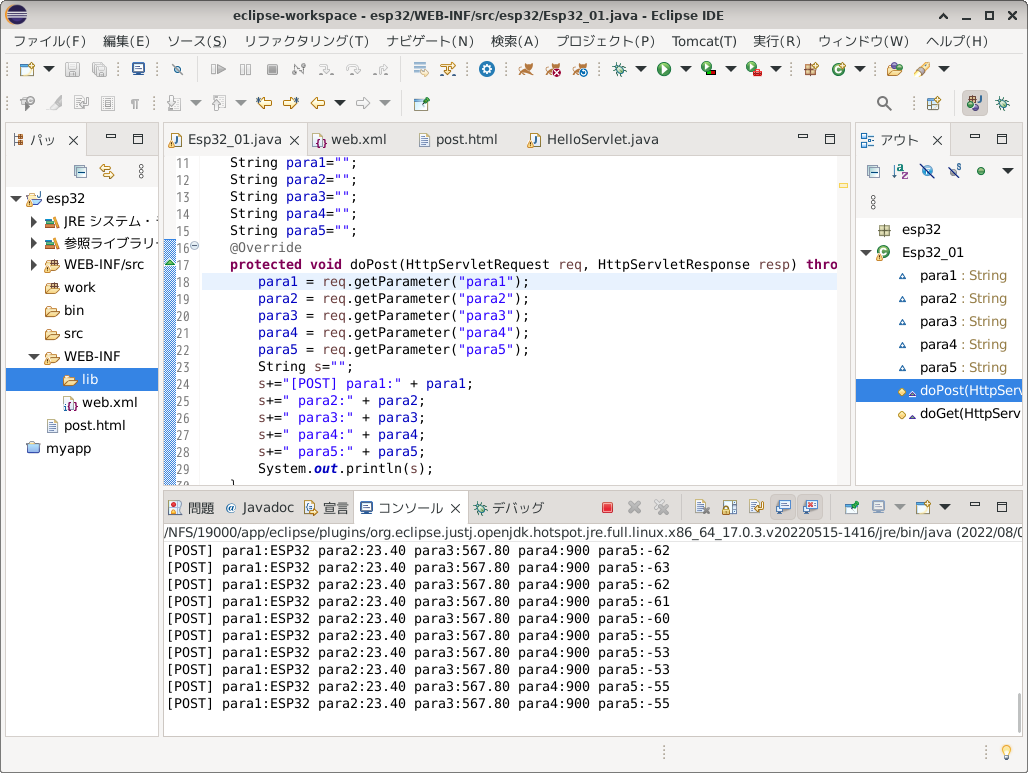Viewport: 1028px width, 773px height.
Task: Open the Console toolbar icon
Action: click(138, 69)
